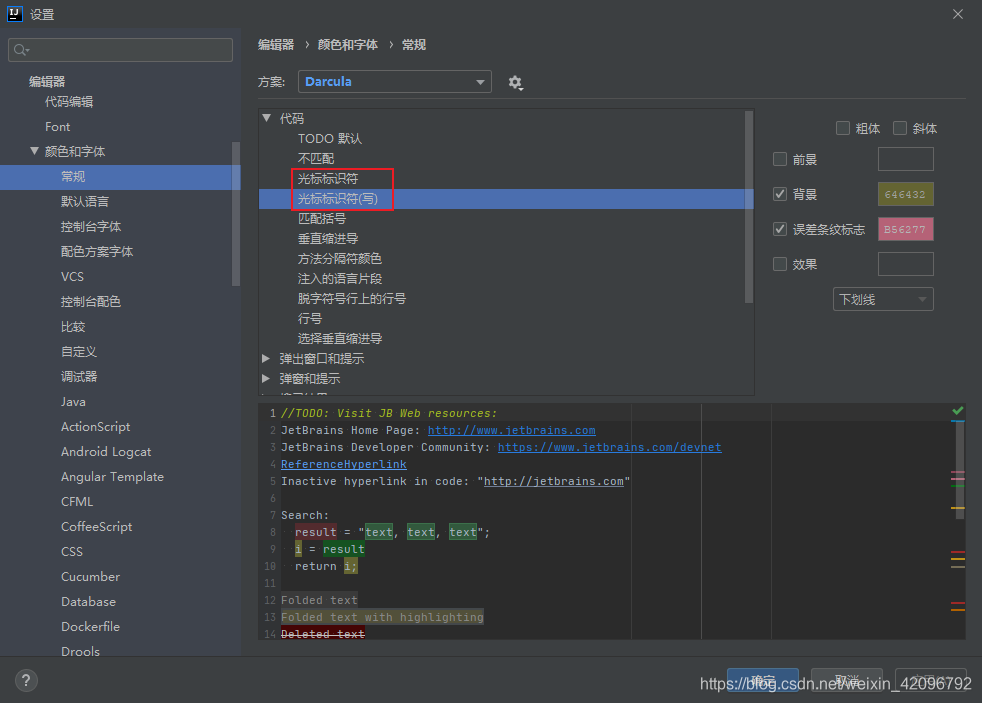Screen dimensions: 982x703
Task: Open the Darcula scheme dropdown
Action: point(395,81)
